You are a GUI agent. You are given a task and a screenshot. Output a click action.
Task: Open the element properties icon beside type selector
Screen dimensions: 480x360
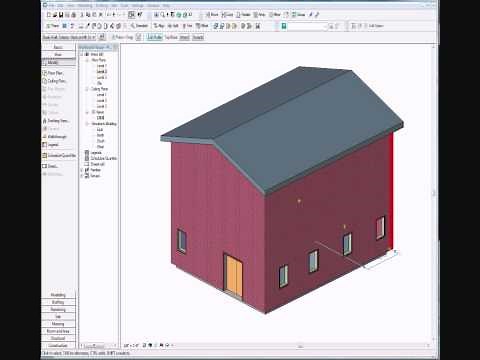(102, 37)
